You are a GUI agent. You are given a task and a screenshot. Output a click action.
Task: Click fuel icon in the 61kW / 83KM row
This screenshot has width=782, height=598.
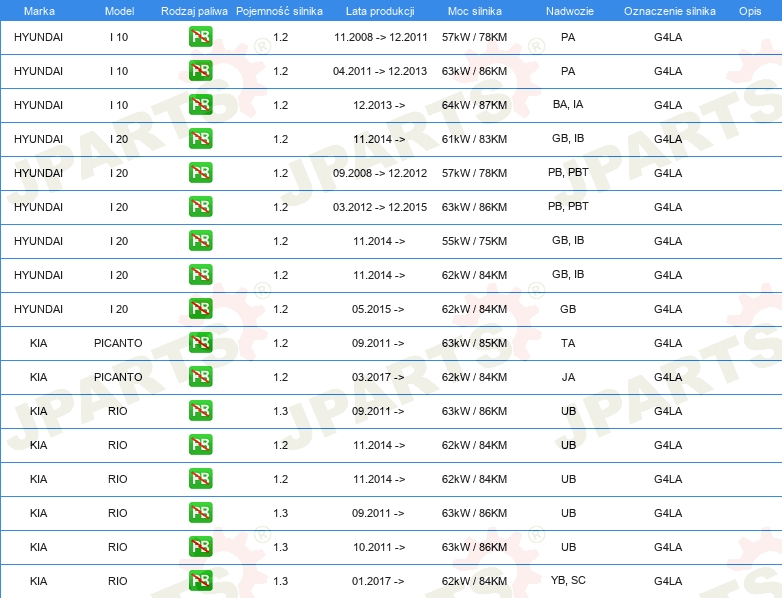click(x=200, y=139)
